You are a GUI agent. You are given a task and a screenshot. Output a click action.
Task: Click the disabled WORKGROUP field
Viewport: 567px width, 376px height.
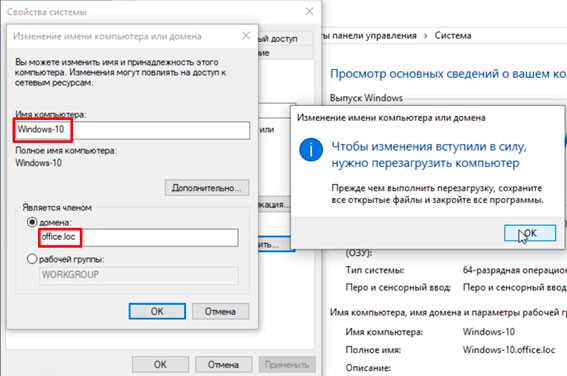coord(138,275)
